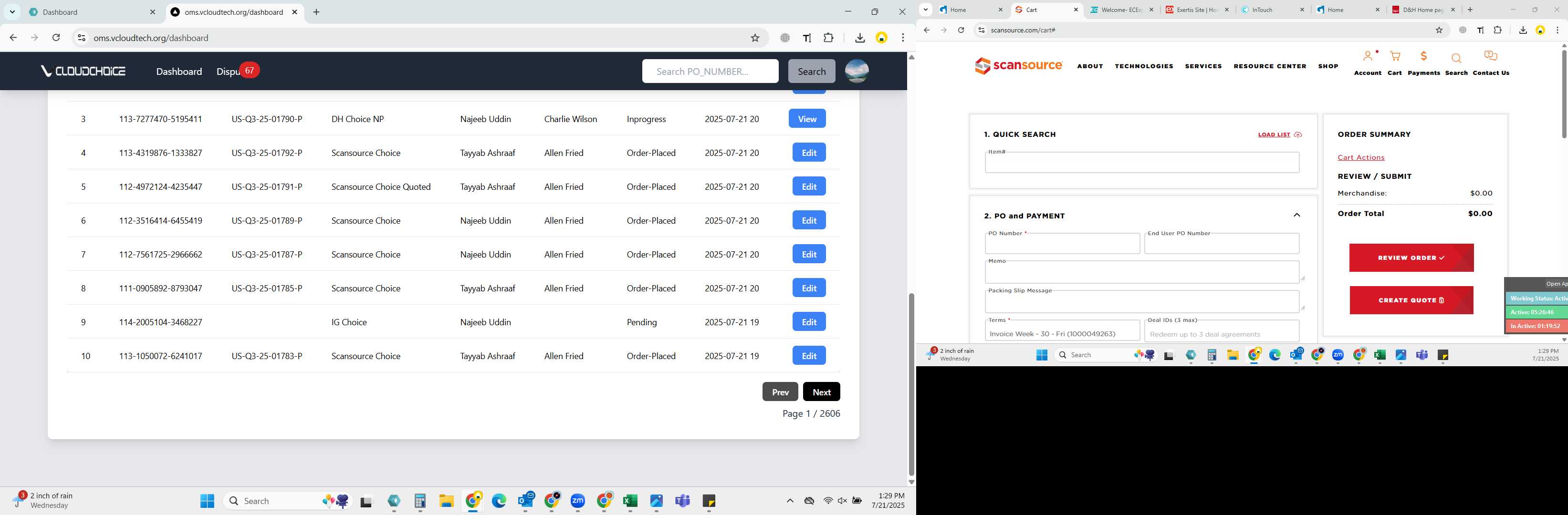Screen dimensions: 1568x515
Task: Open Microsoft Edge from the bottom taskbar
Action: click(499, 501)
